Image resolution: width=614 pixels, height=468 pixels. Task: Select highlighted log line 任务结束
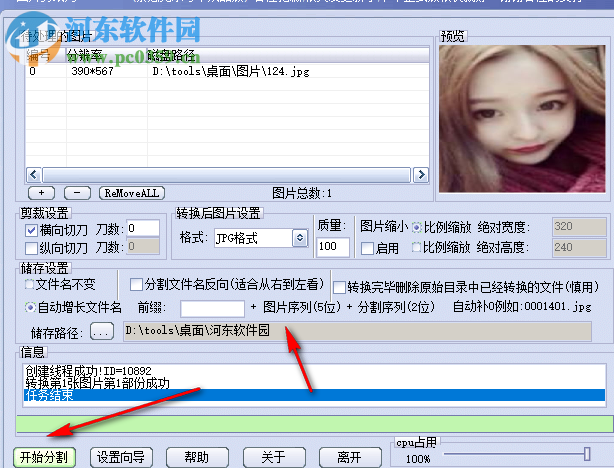(x=314, y=395)
